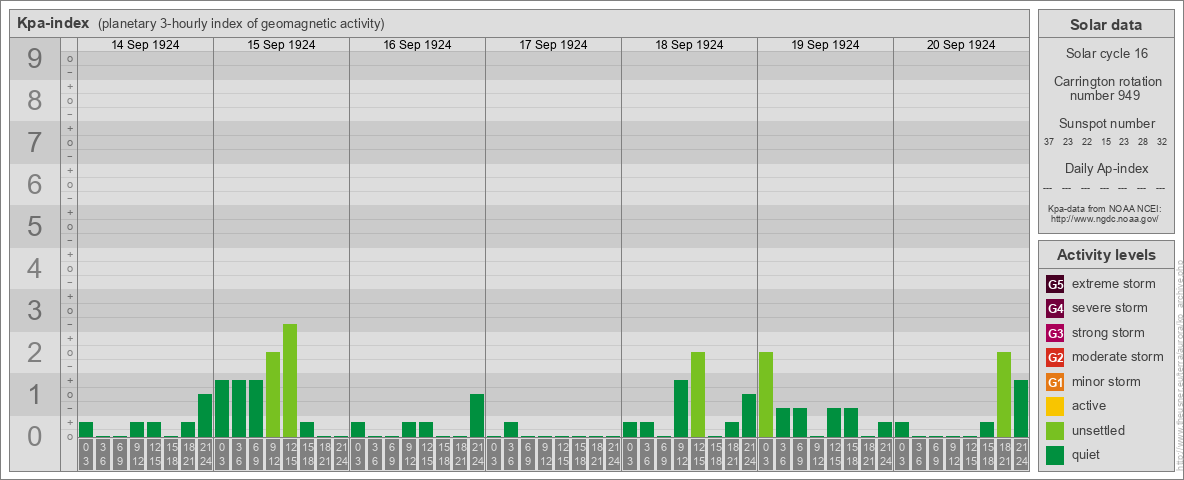Click the 15 Sep 0-3 dark green bar

(x=222, y=408)
